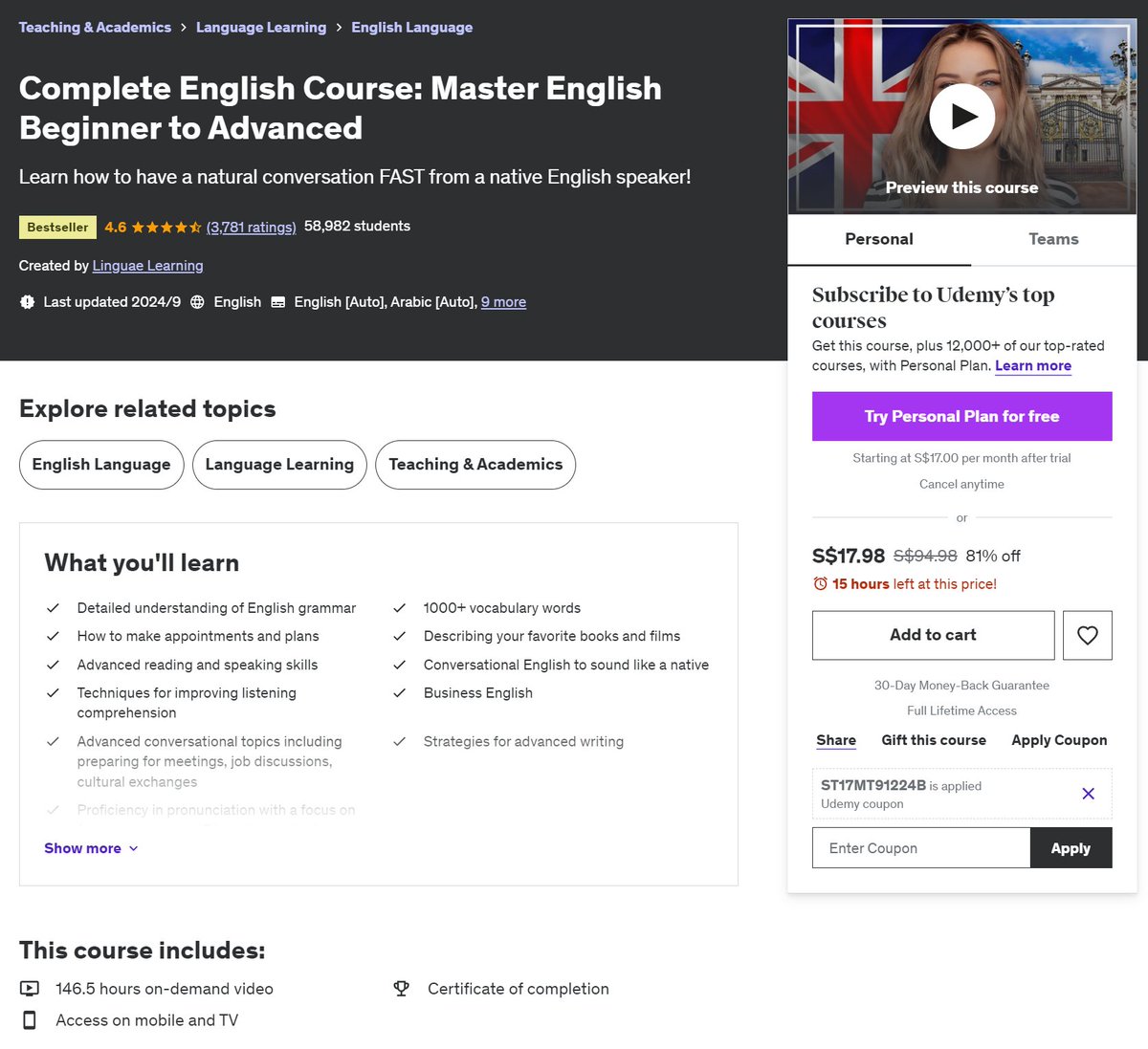Open Language Learning breadcrumb link
1148x1049 pixels.
[261, 28]
